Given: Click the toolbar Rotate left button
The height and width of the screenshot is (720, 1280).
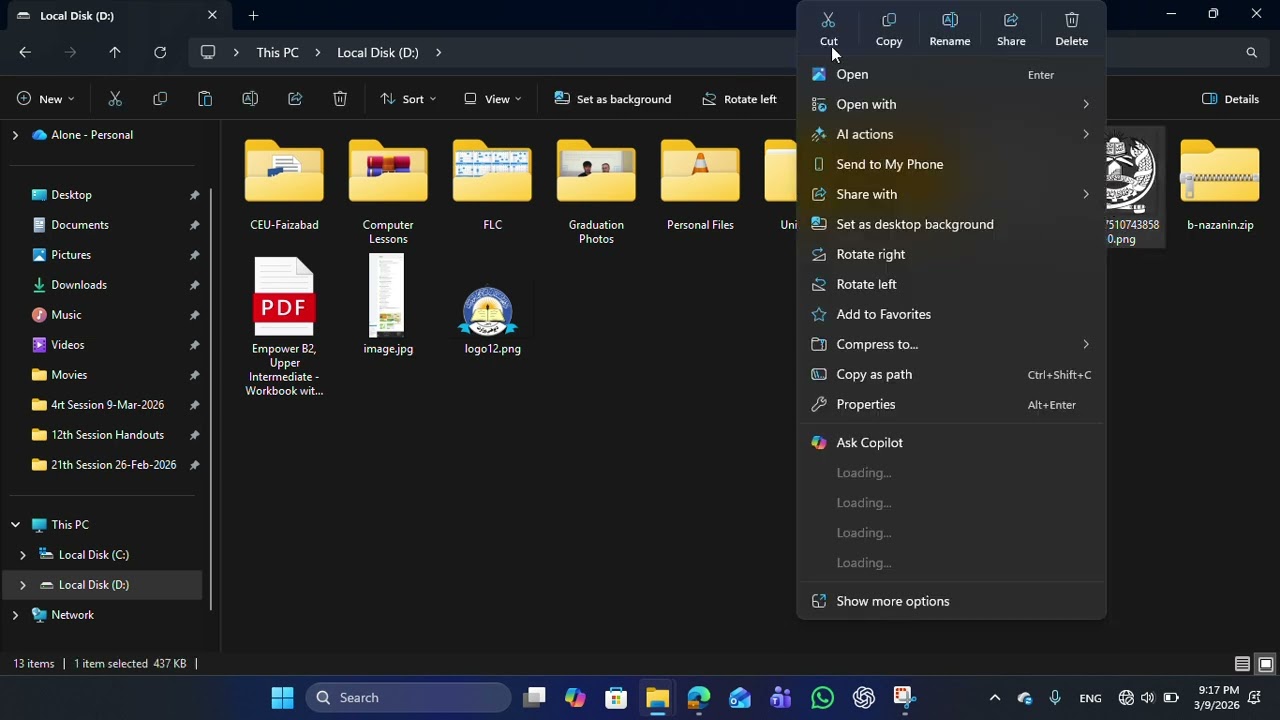Looking at the screenshot, I should [740, 99].
